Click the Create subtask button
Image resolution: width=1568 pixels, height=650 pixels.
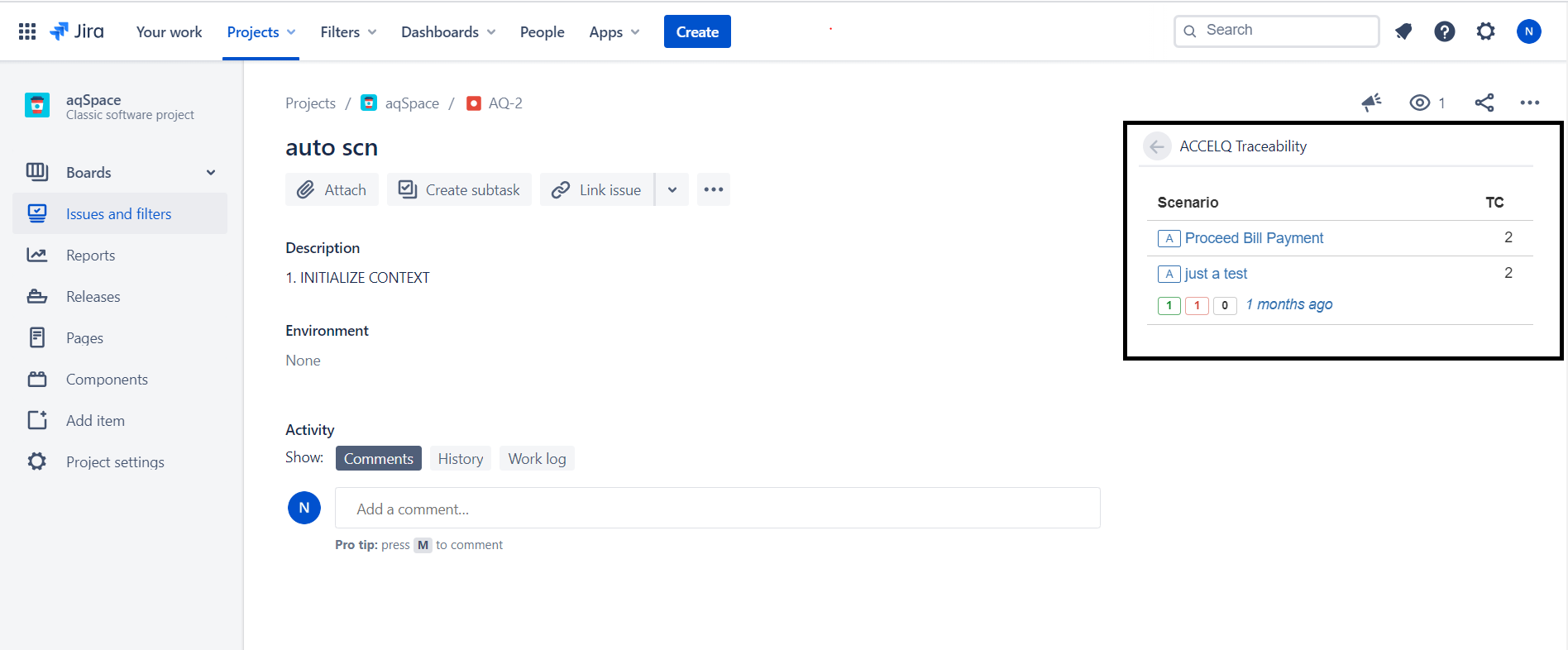pyautogui.click(x=459, y=189)
